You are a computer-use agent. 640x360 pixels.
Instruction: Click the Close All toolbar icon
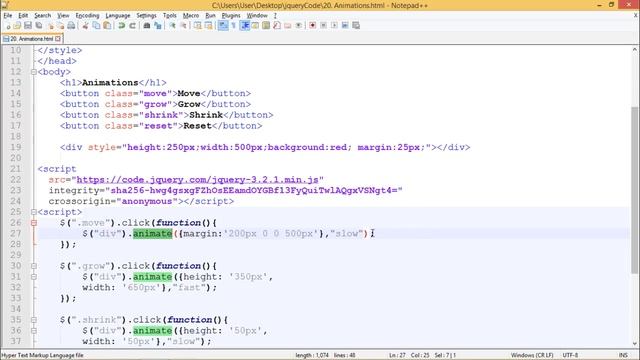click(60, 26)
